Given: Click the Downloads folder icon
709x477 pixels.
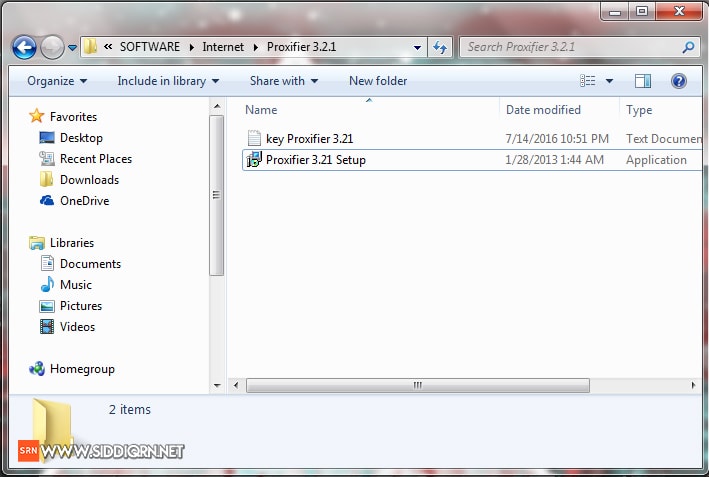Looking at the screenshot, I should tap(46, 179).
